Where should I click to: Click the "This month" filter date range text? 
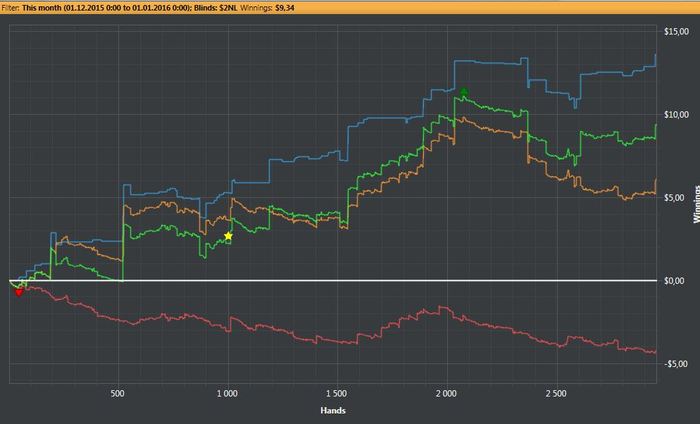coord(107,8)
